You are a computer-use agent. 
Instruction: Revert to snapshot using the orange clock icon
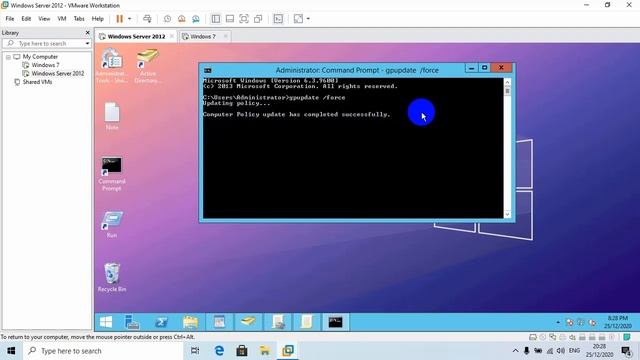[182, 19]
